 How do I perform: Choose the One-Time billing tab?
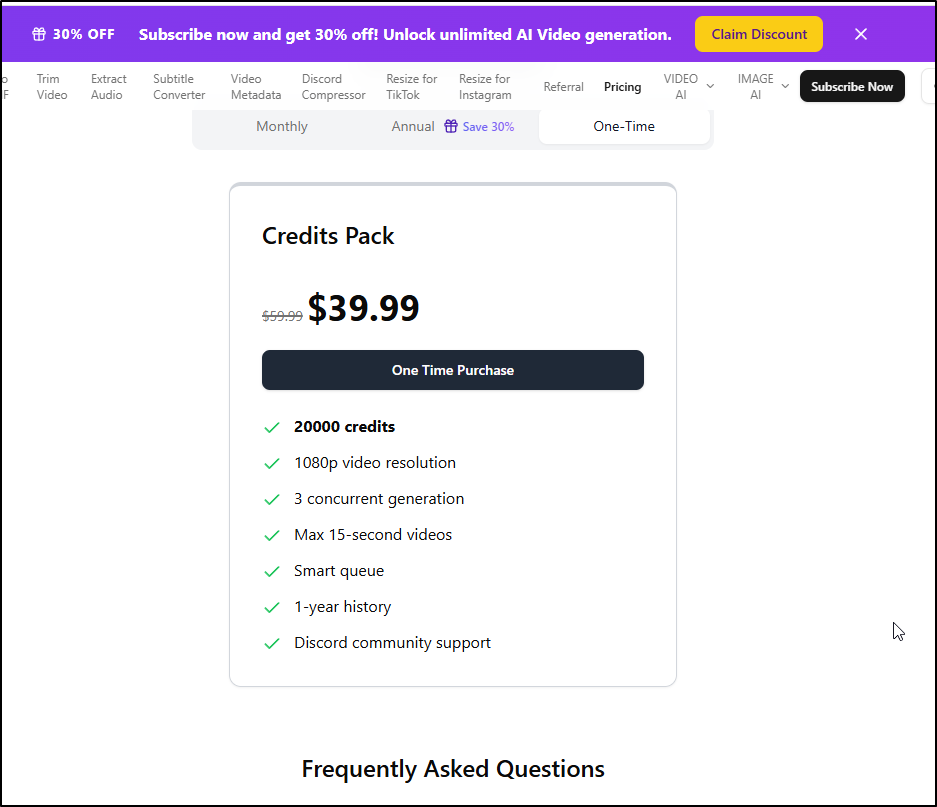[x=624, y=127]
